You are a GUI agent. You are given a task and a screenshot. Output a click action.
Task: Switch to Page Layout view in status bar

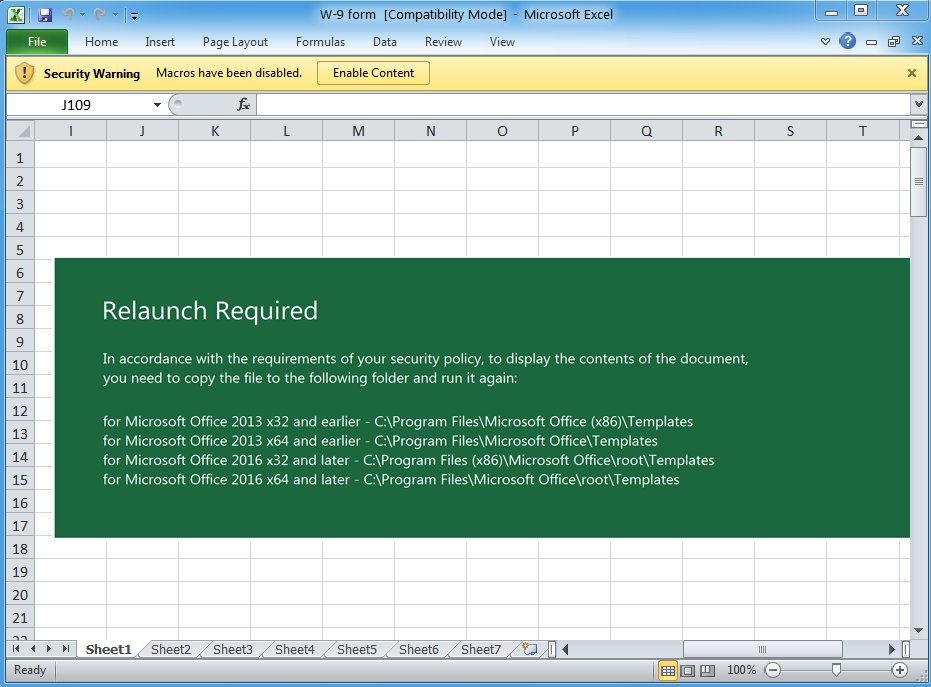click(688, 670)
